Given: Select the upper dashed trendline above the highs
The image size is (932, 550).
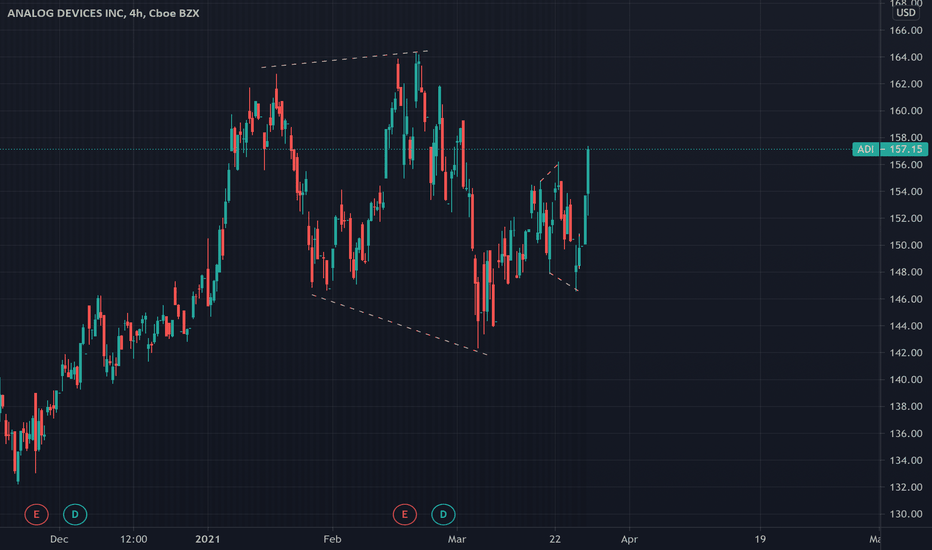Looking at the screenshot, I should (x=345, y=59).
